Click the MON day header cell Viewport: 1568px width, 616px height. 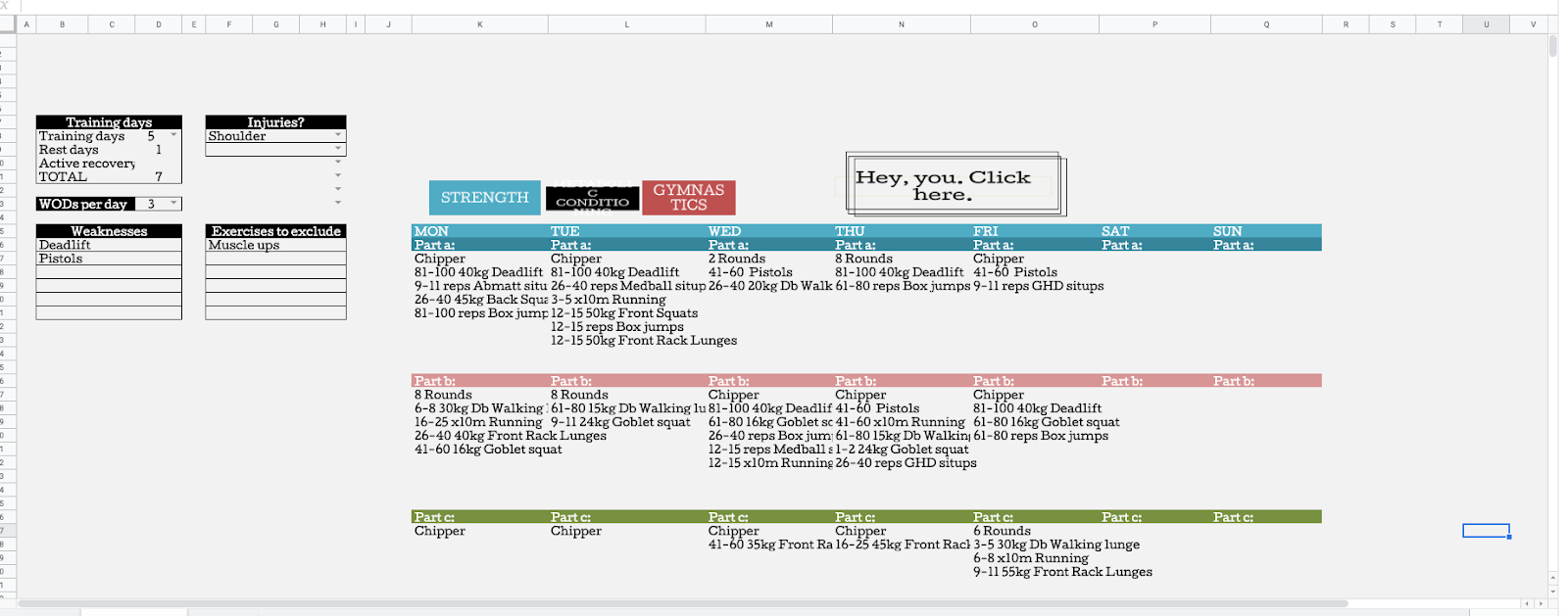tap(480, 231)
